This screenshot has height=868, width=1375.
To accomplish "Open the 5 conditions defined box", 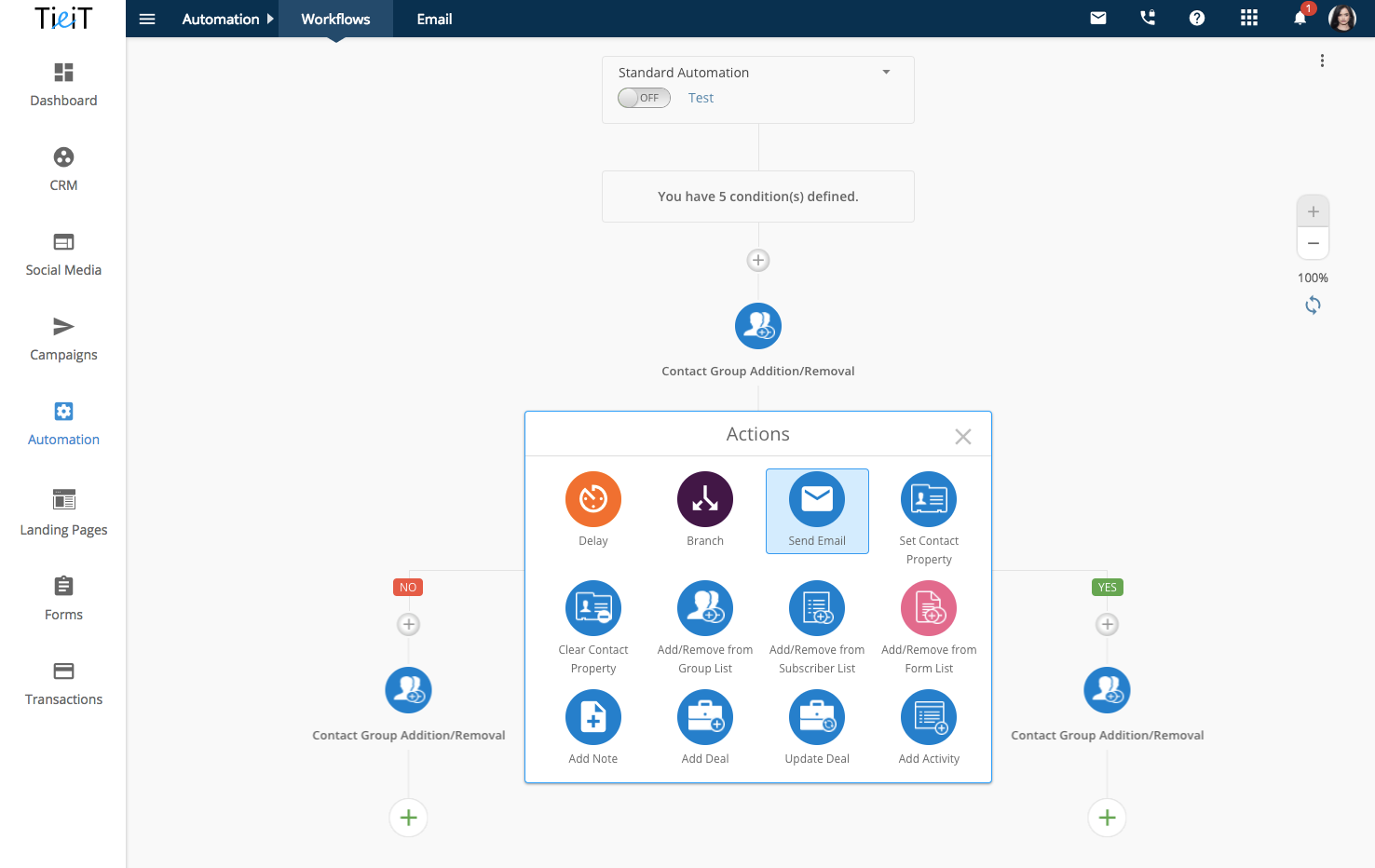I will (757, 197).
